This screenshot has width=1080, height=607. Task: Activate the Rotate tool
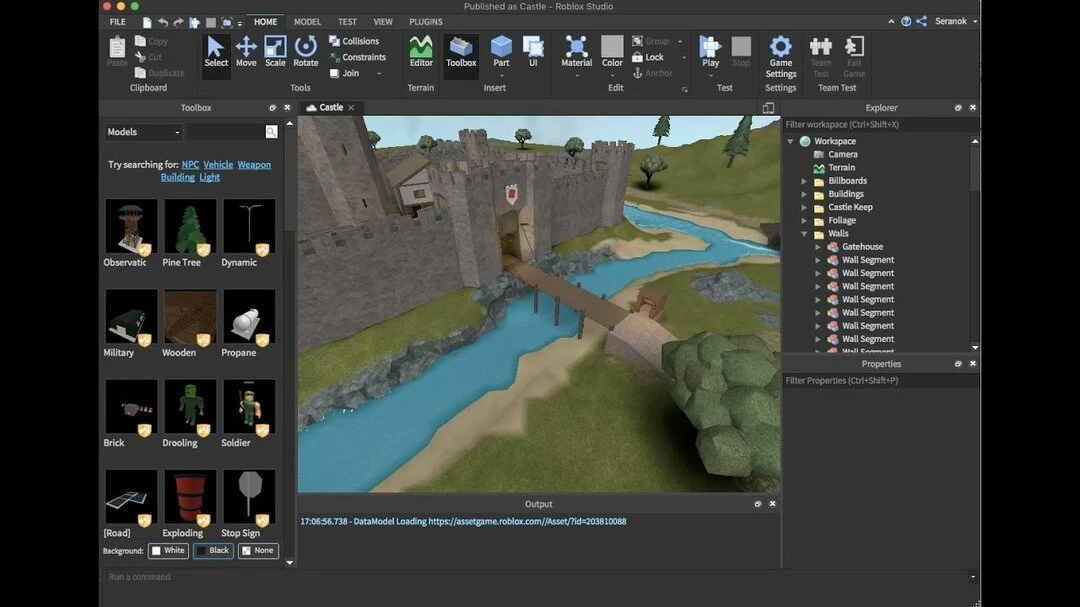(305, 52)
